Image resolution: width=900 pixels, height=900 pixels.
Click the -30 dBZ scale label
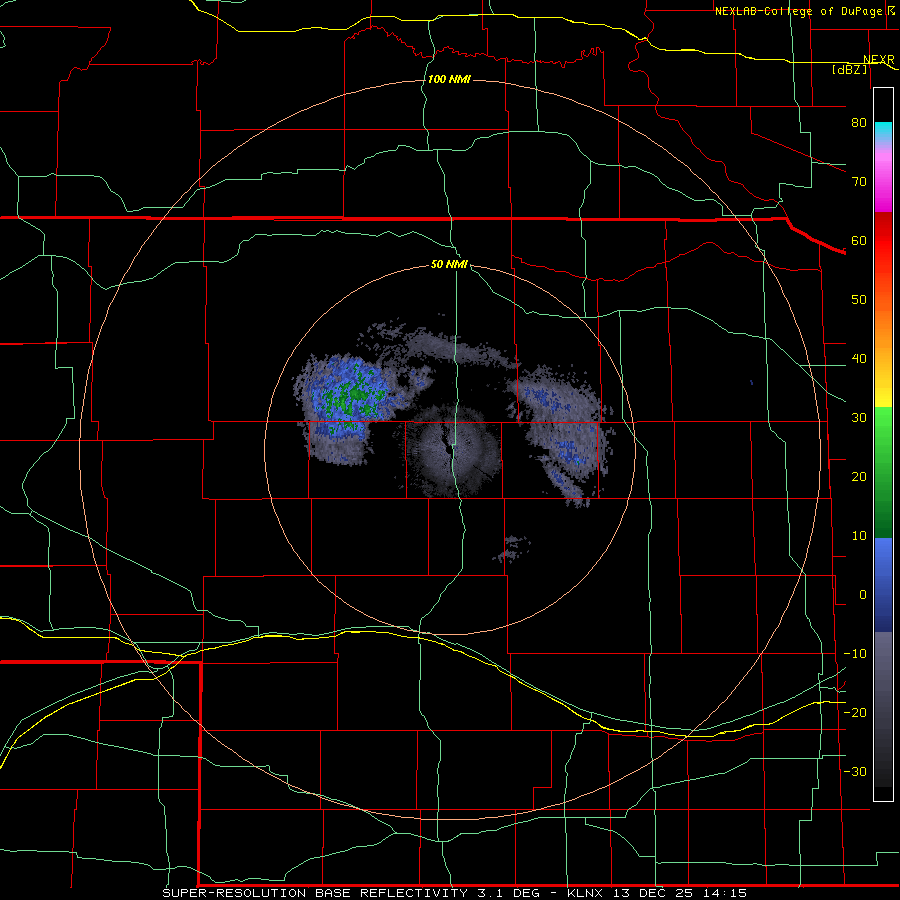855,771
